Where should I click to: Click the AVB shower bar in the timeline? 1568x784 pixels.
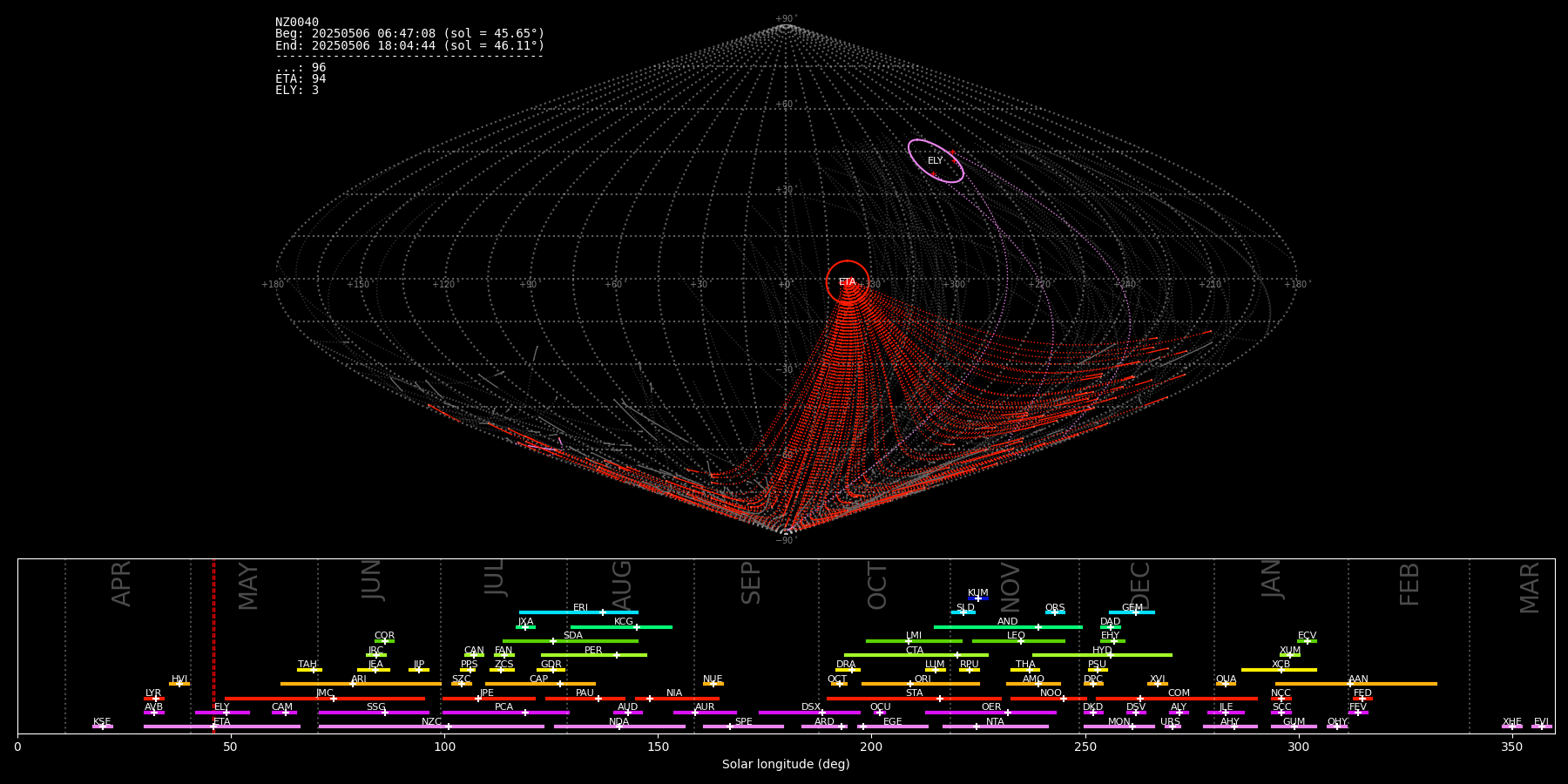154,713
